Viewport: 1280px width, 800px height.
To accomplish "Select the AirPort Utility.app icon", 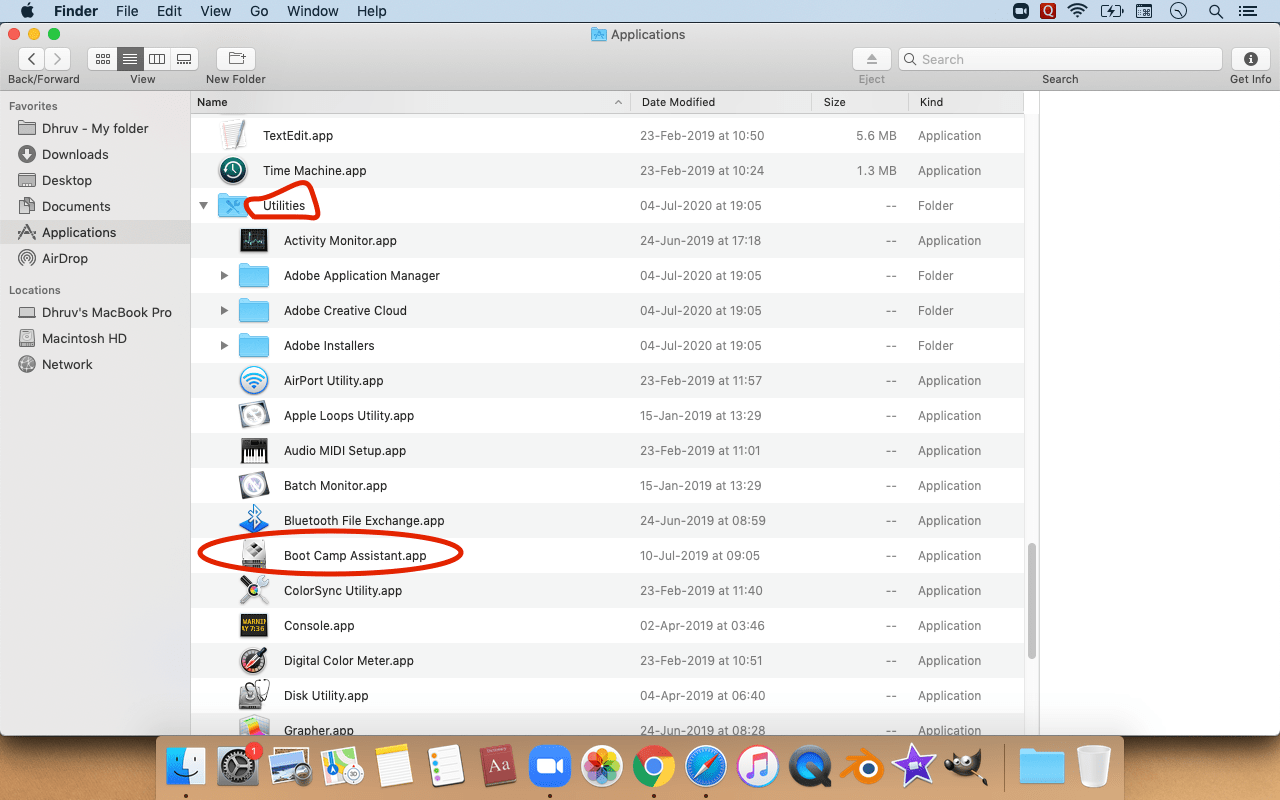I will coord(254,380).
